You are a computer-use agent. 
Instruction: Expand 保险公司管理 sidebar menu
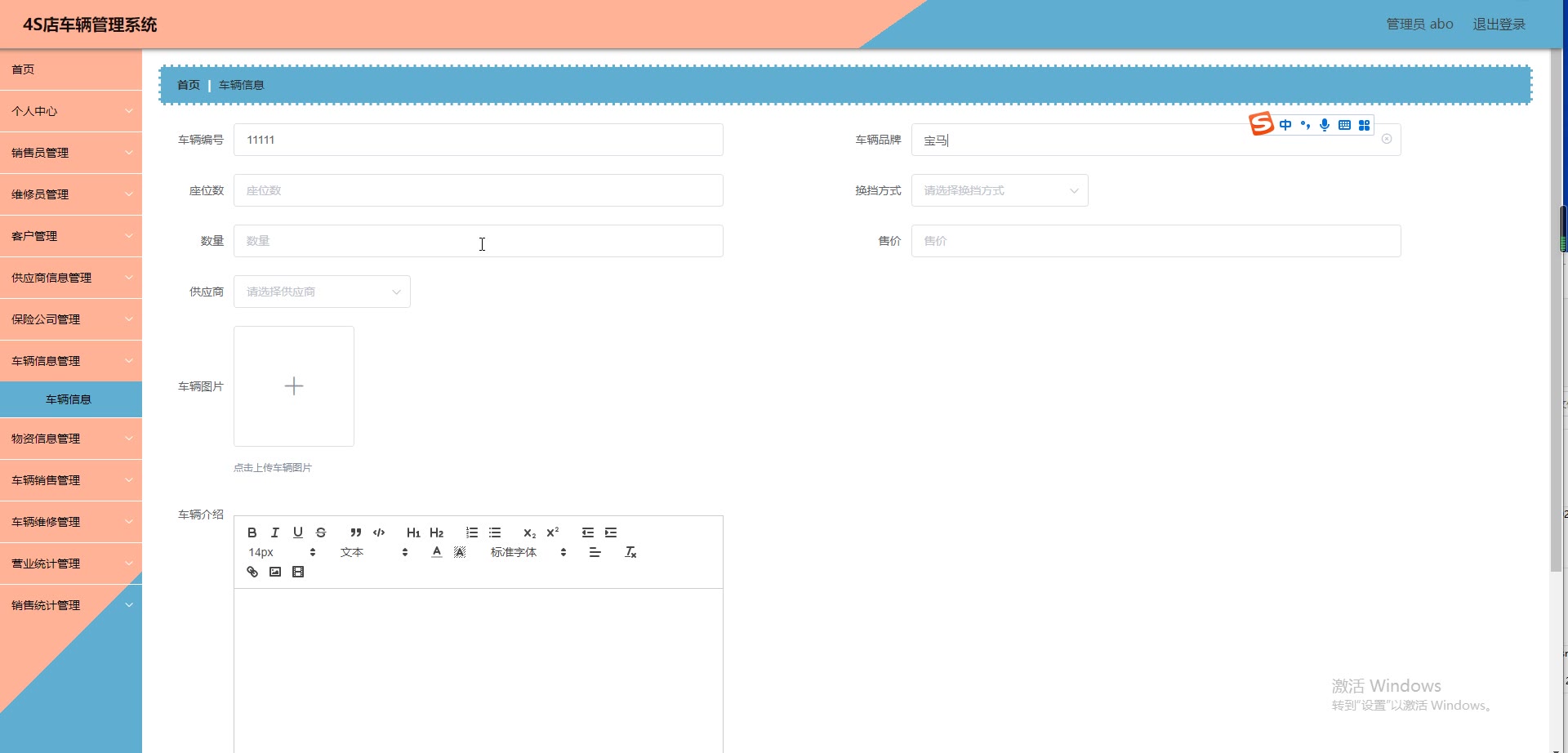click(x=71, y=319)
